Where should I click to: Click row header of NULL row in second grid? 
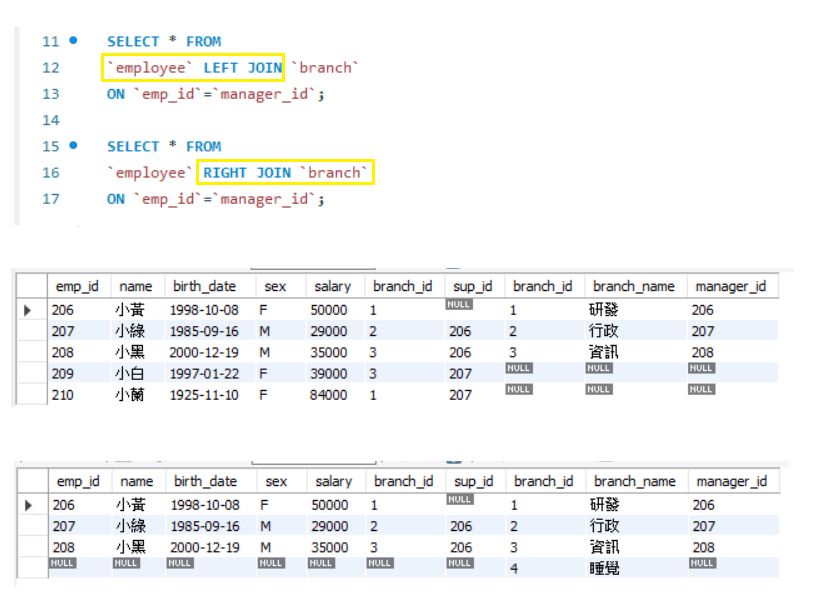click(33, 567)
